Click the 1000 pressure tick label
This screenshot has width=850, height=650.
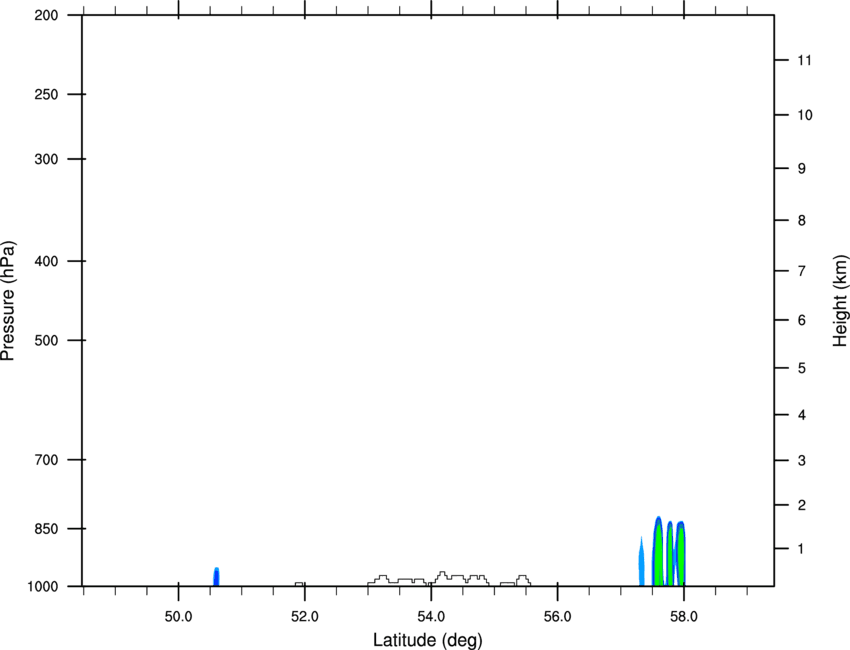click(42, 586)
